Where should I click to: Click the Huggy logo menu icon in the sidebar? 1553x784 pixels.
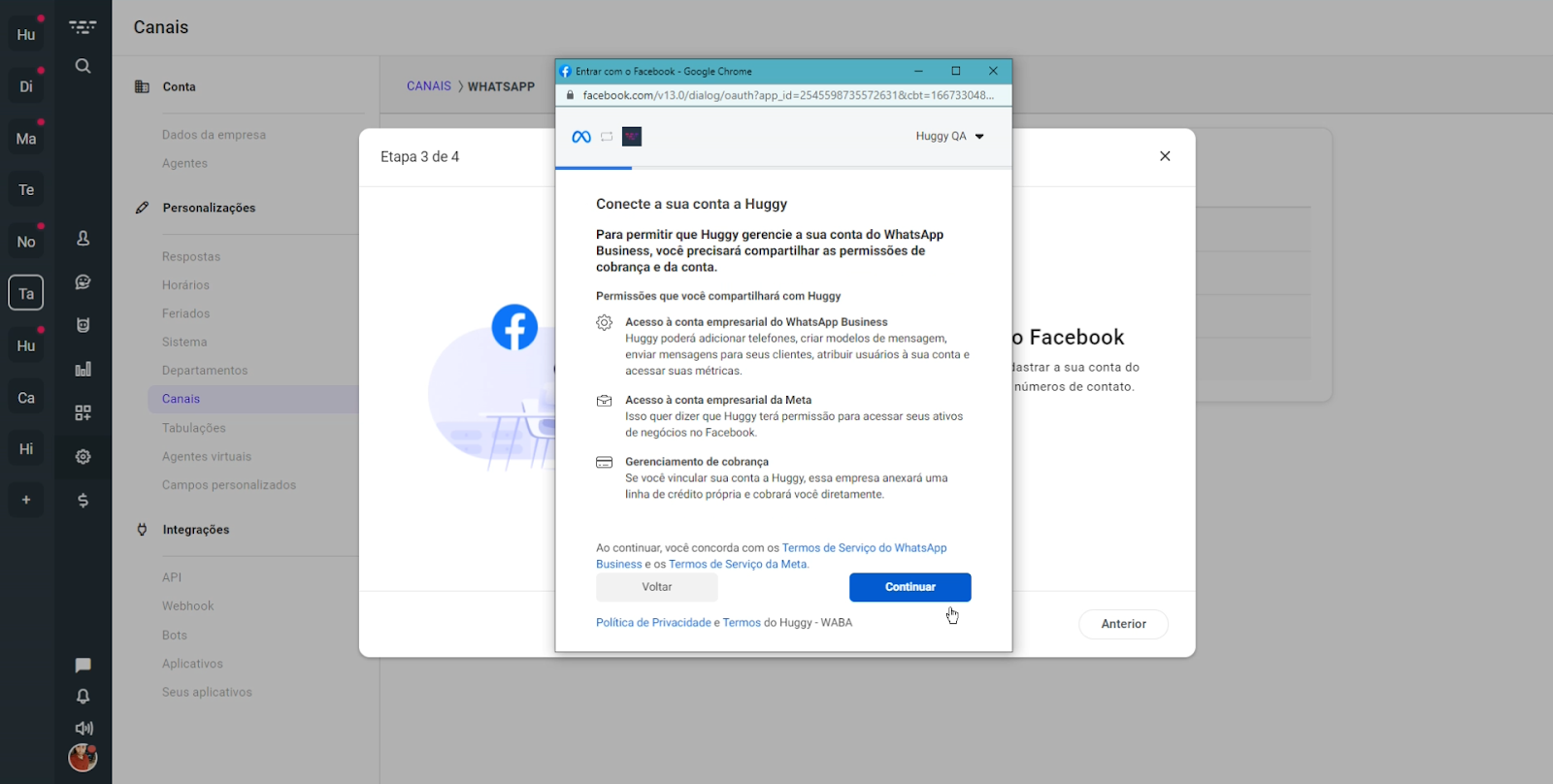coord(83,27)
